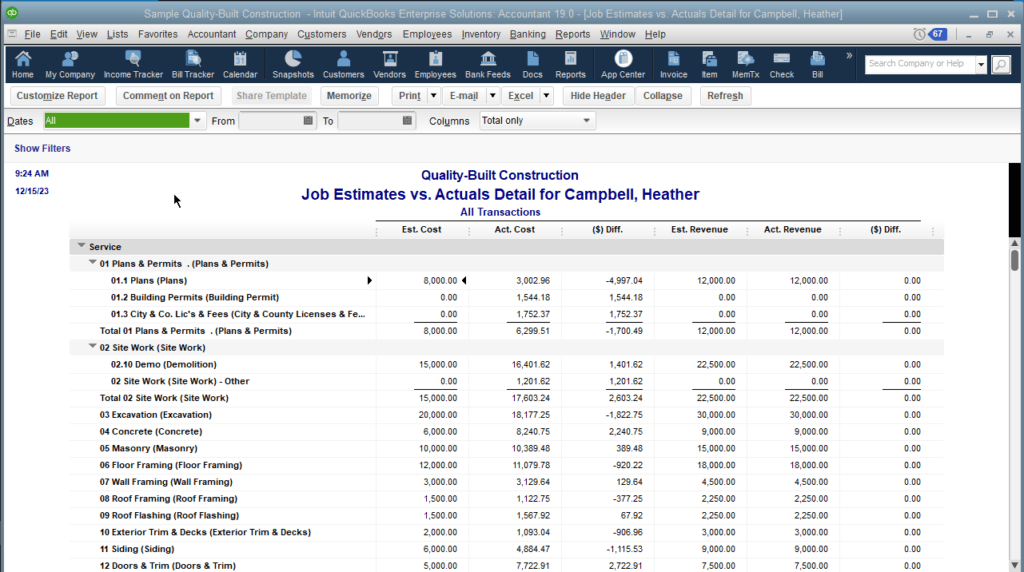Image resolution: width=1024 pixels, height=572 pixels.
Task: Open E-mail button dropdown arrow
Action: pos(493,96)
